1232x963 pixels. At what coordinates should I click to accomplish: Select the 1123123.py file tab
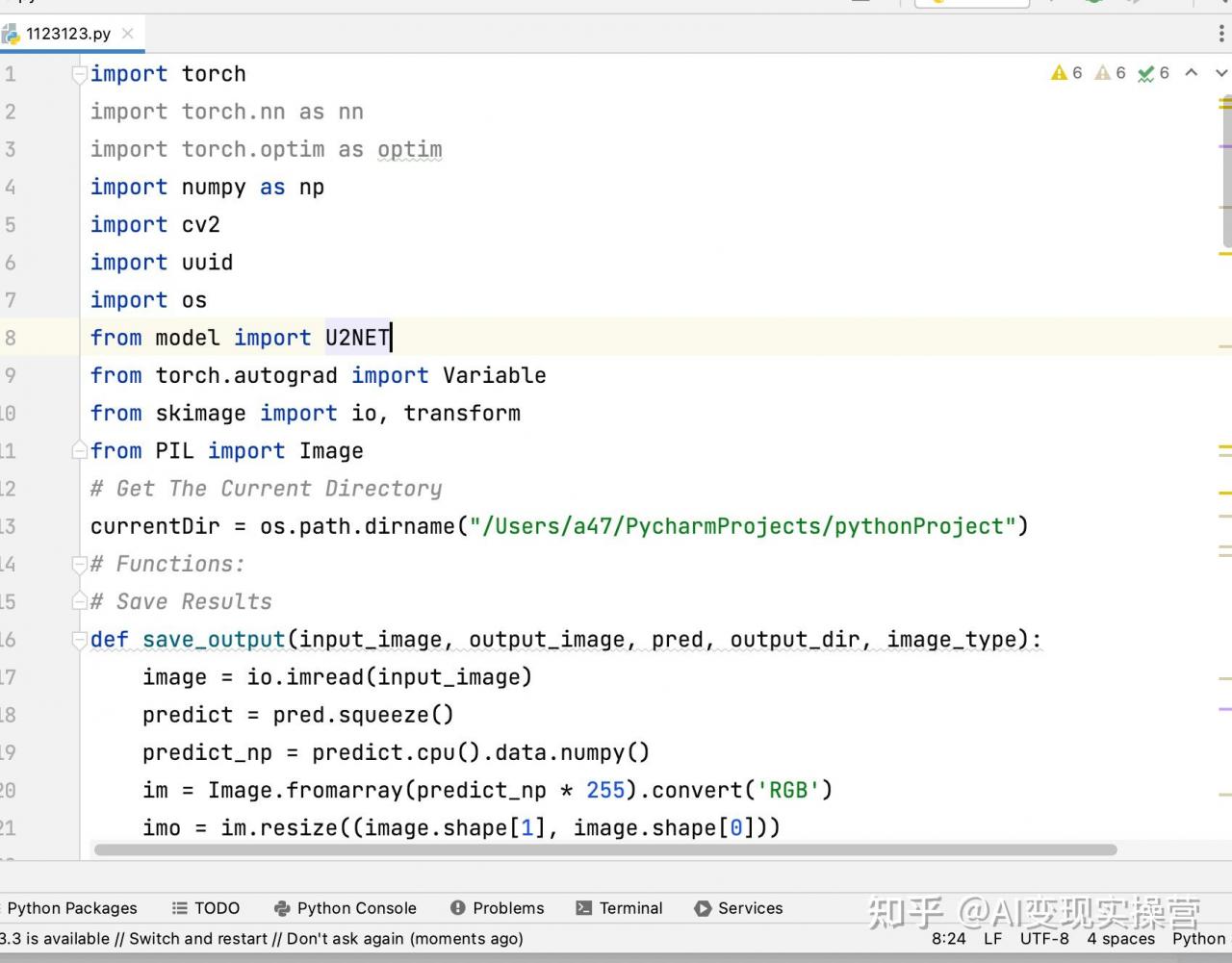[67, 34]
